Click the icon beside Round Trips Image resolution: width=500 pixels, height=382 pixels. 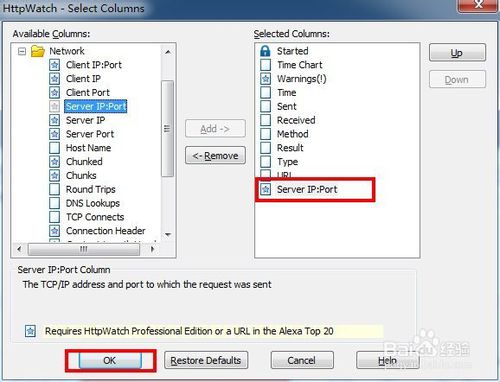click(54, 189)
